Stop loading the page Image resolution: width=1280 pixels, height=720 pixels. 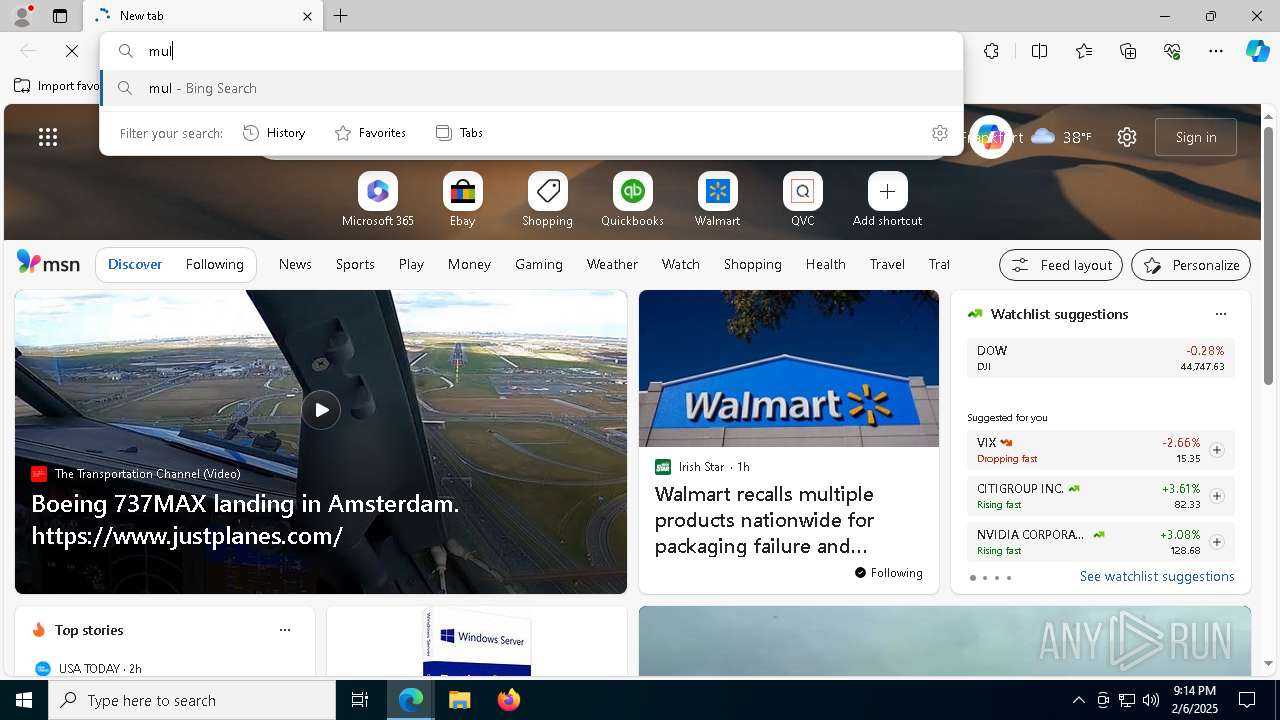click(72, 51)
